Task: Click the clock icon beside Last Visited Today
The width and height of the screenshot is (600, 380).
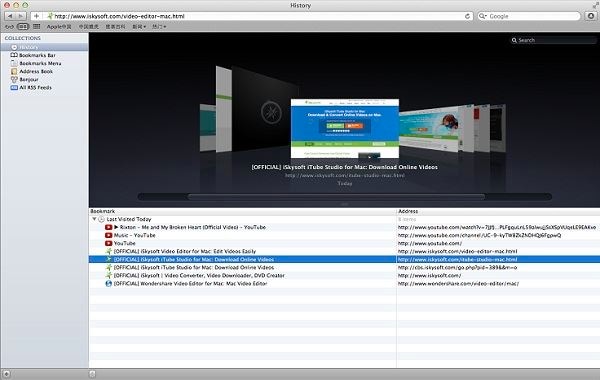Action: [x=101, y=219]
